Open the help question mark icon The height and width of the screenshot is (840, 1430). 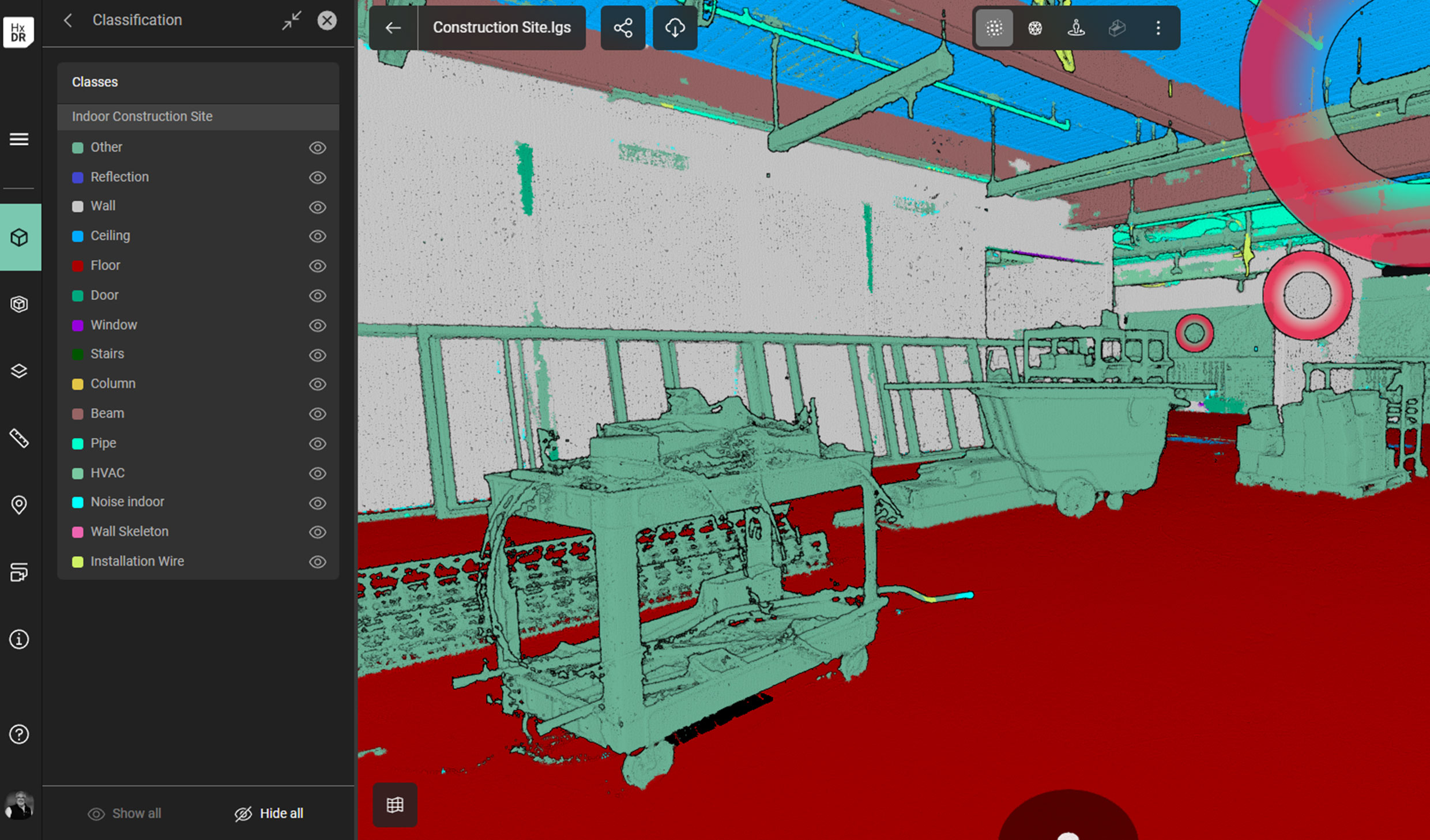[x=19, y=734]
